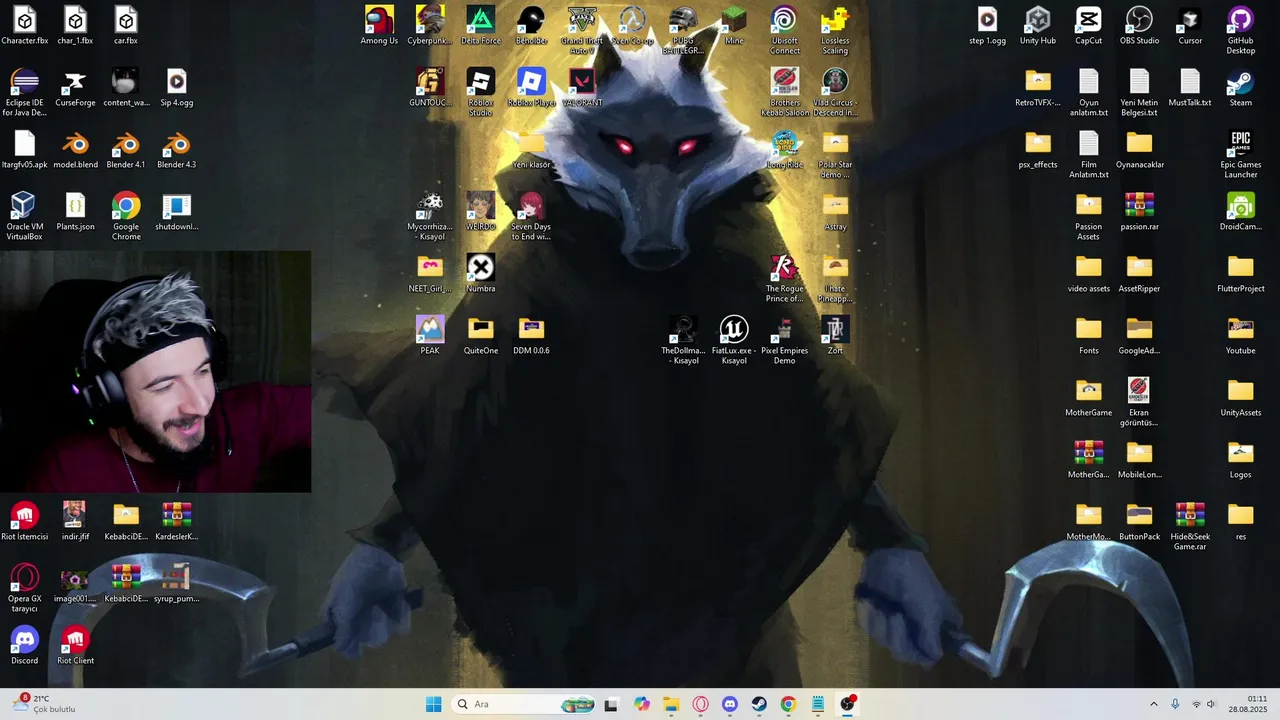
Task: Open File Explorer in the taskbar
Action: (x=671, y=704)
